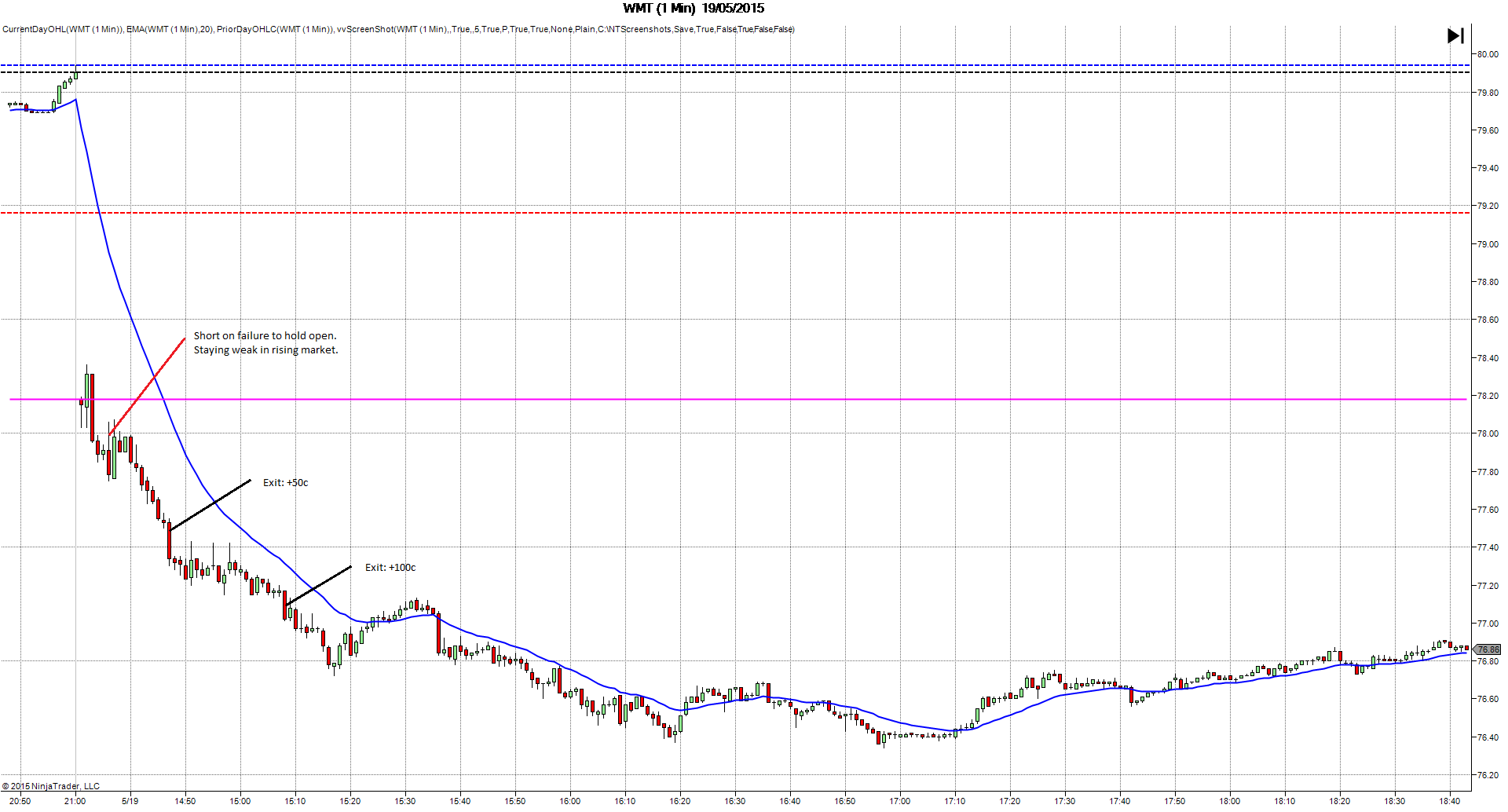1508x812 pixels.
Task: Click the copyright 2015 NinjaTrader, LLC text
Action: (x=51, y=786)
